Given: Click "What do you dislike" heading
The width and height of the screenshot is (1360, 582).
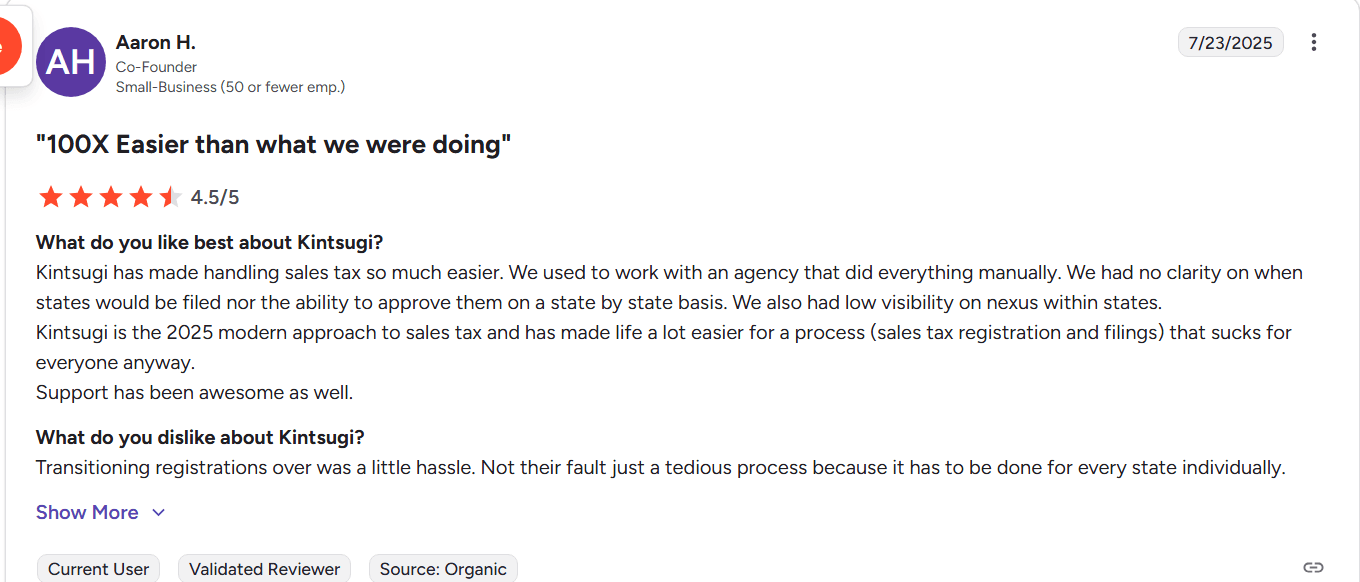Looking at the screenshot, I should pos(200,437).
